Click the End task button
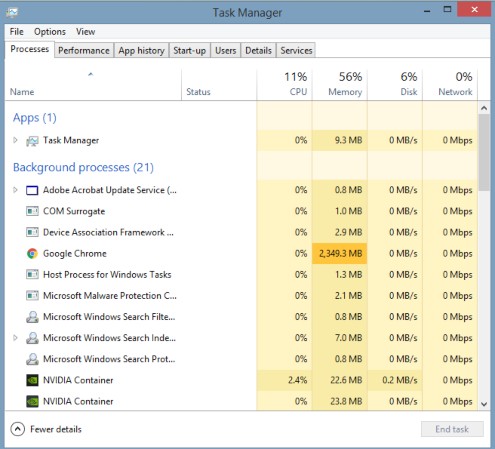 (x=452, y=429)
